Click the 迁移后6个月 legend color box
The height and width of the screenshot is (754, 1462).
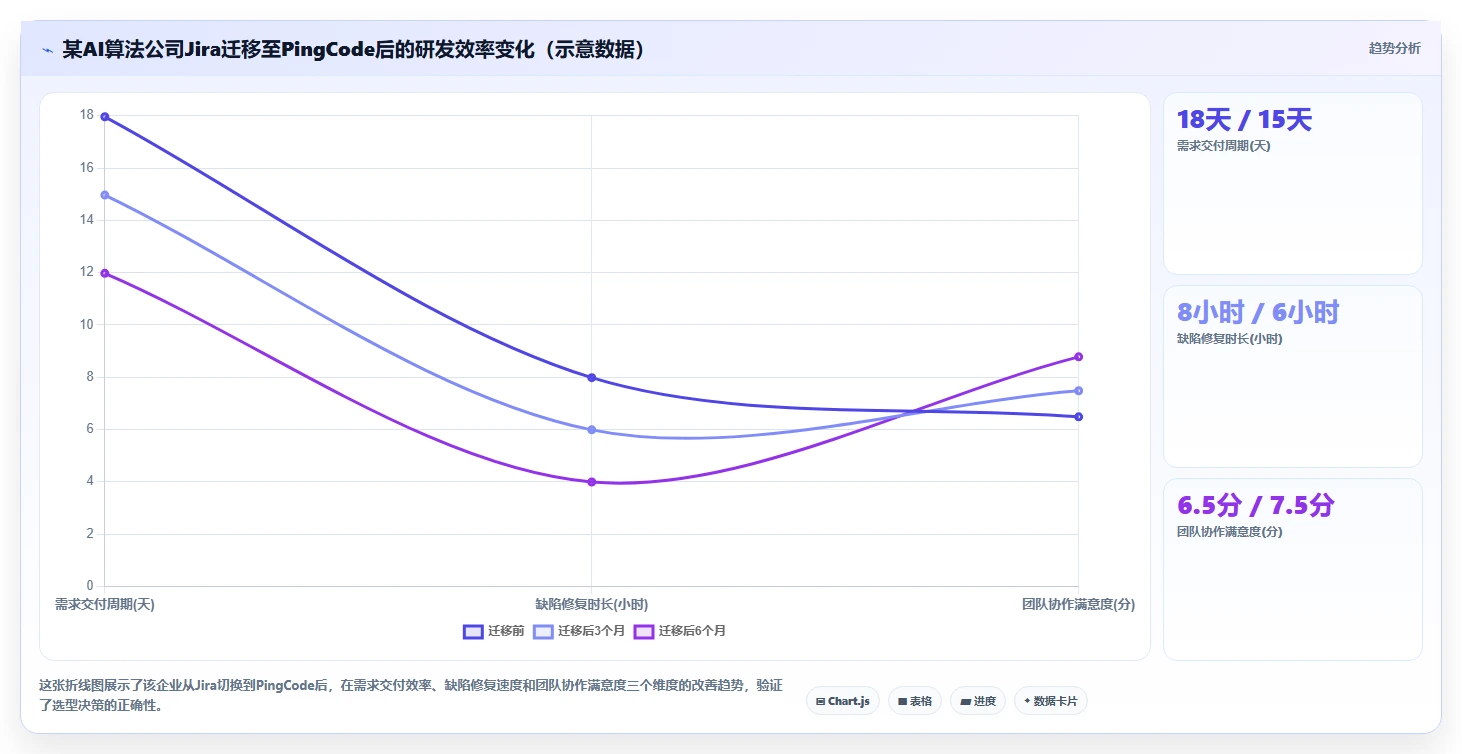[644, 631]
